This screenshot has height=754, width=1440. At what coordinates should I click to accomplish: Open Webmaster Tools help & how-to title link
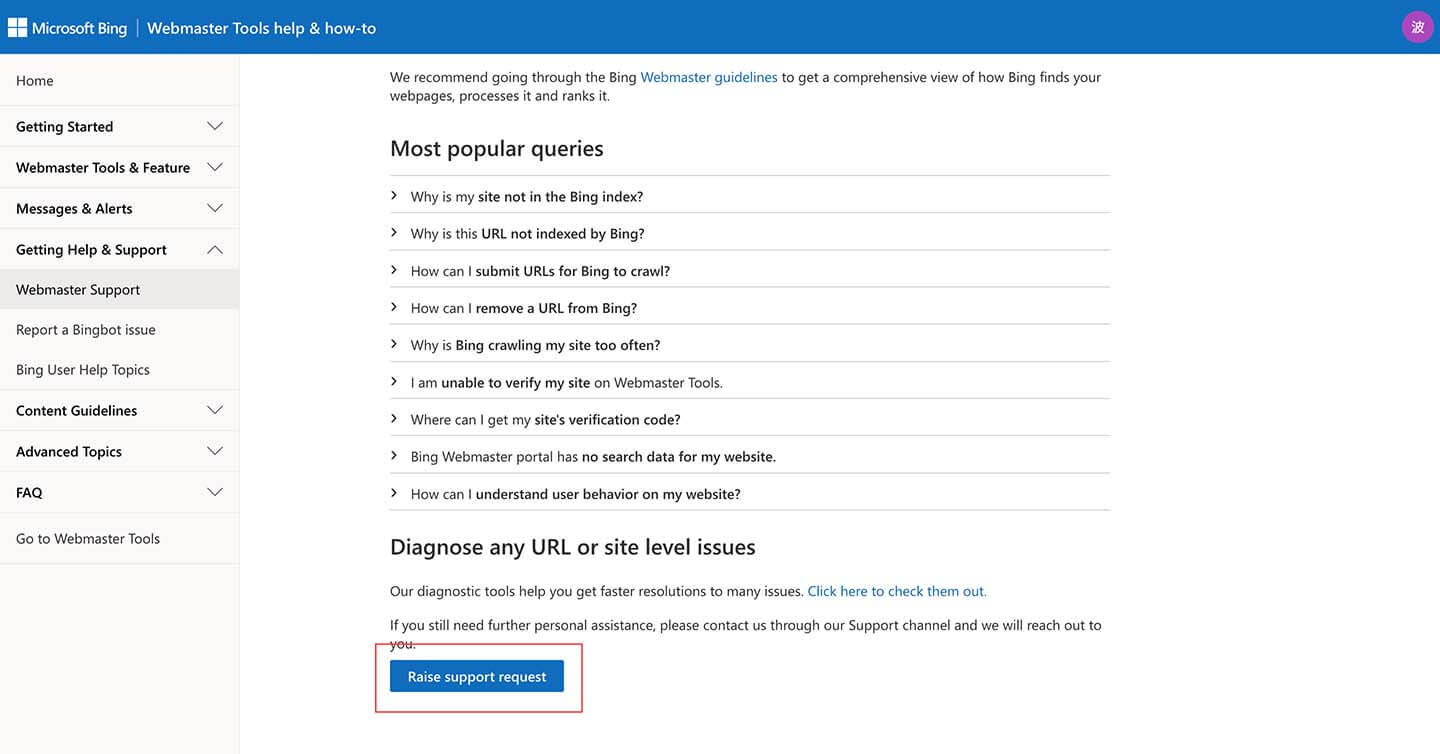[262, 28]
